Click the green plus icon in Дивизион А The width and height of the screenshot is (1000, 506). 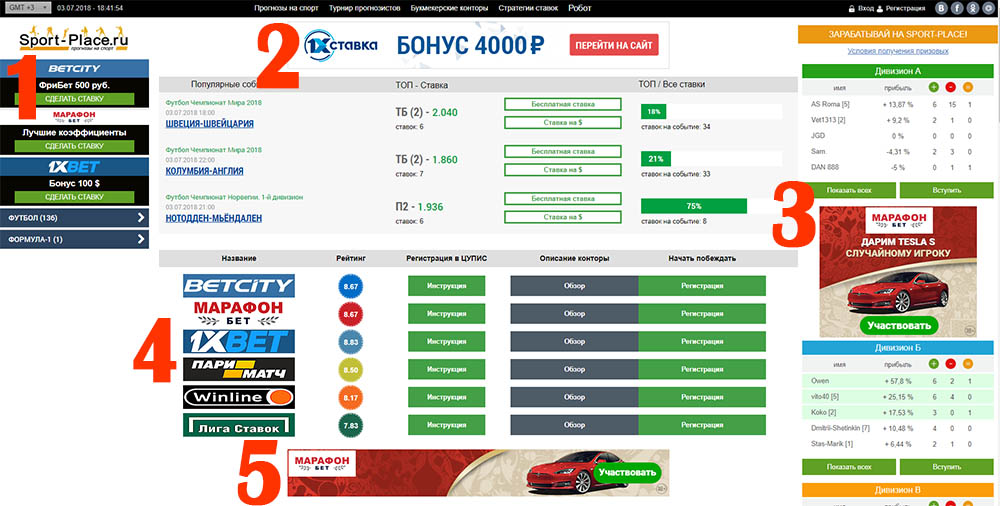click(934, 87)
